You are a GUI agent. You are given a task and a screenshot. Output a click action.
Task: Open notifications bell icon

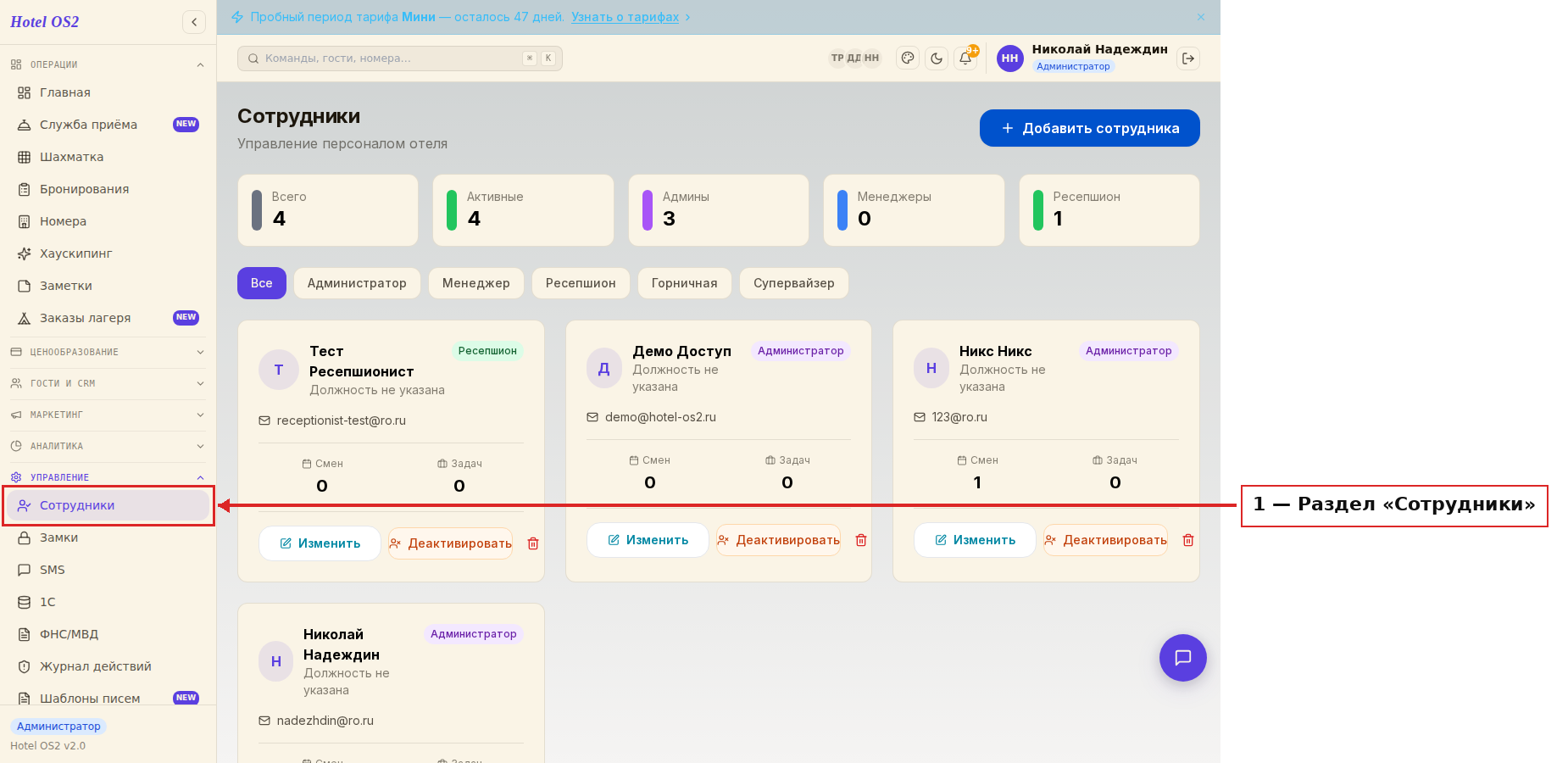(965, 58)
